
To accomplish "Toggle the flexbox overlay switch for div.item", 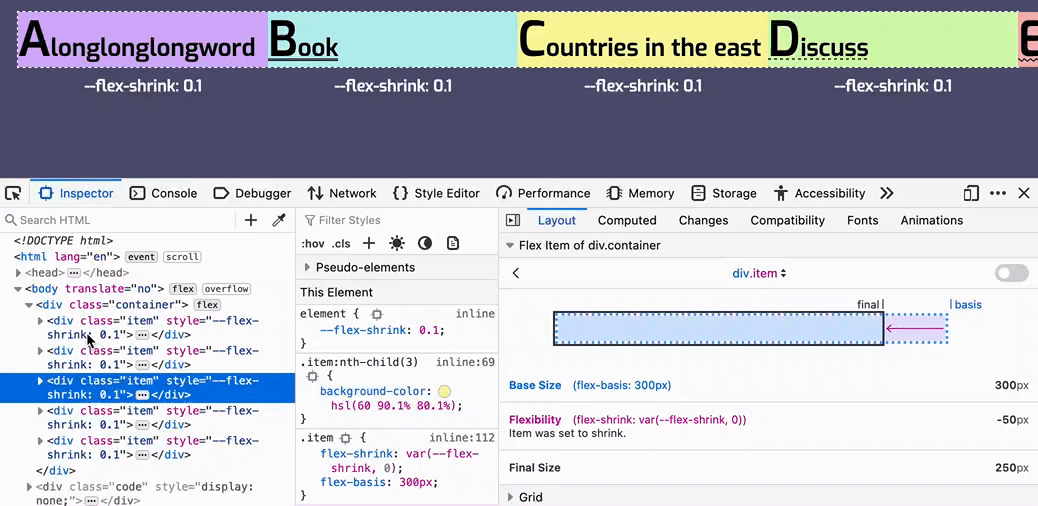I will pyautogui.click(x=1011, y=273).
